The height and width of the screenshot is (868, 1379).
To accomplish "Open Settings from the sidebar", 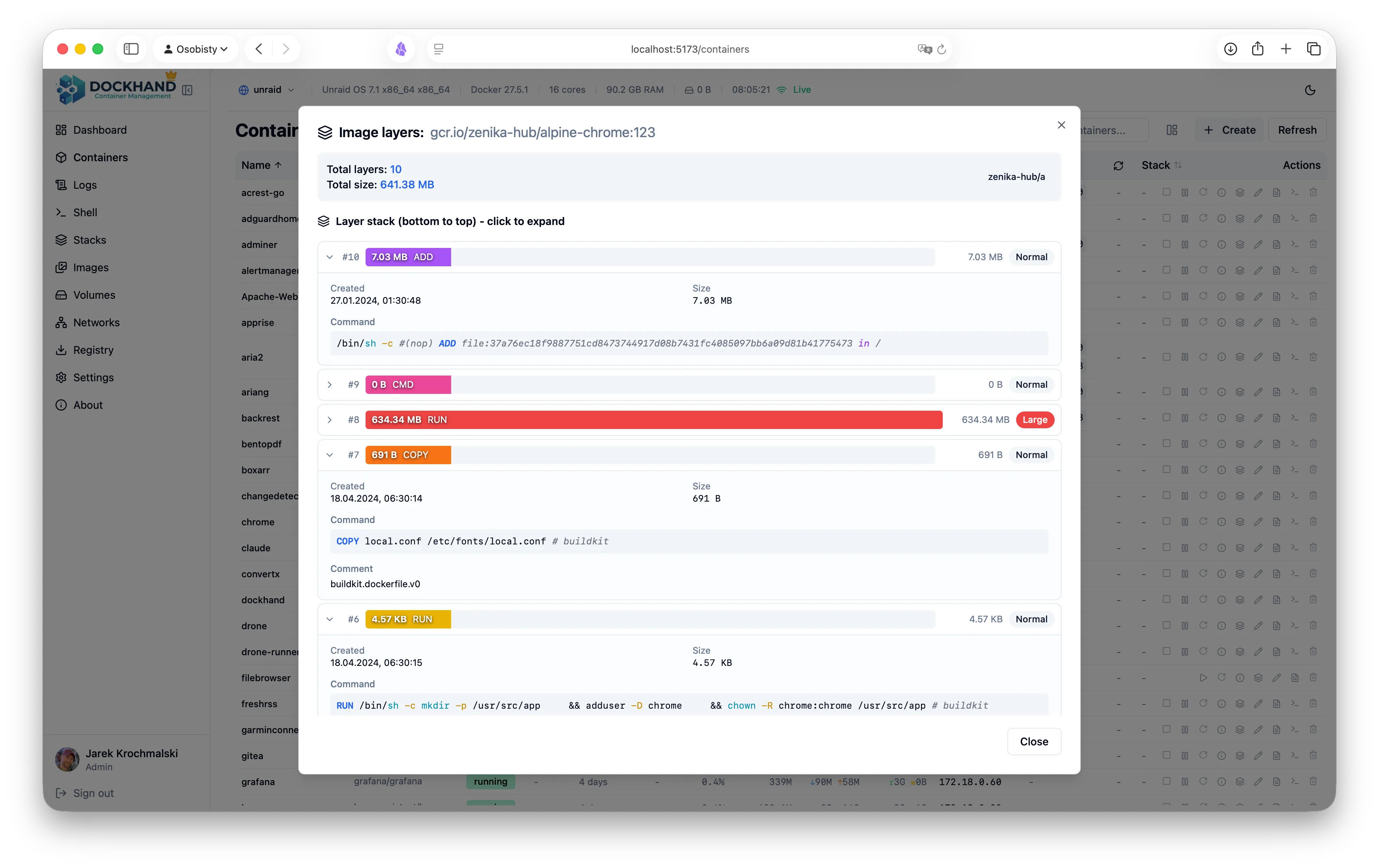I will coord(93,377).
